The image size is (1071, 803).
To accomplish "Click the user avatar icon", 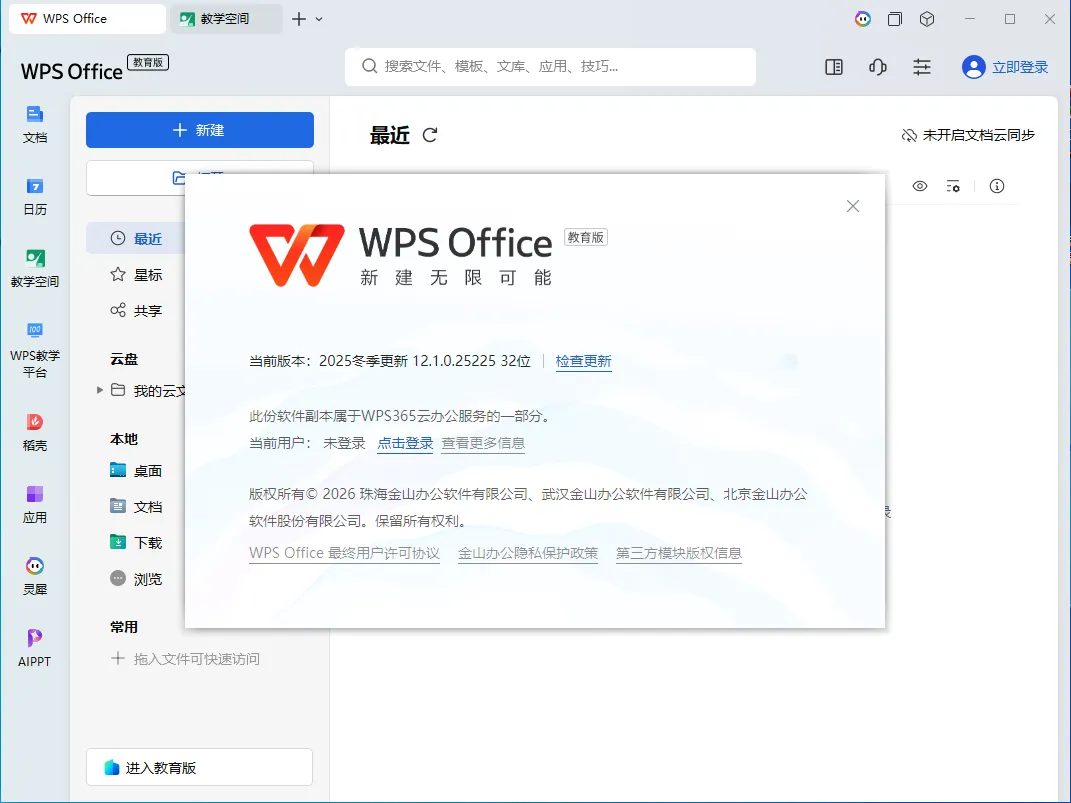I will 973,67.
